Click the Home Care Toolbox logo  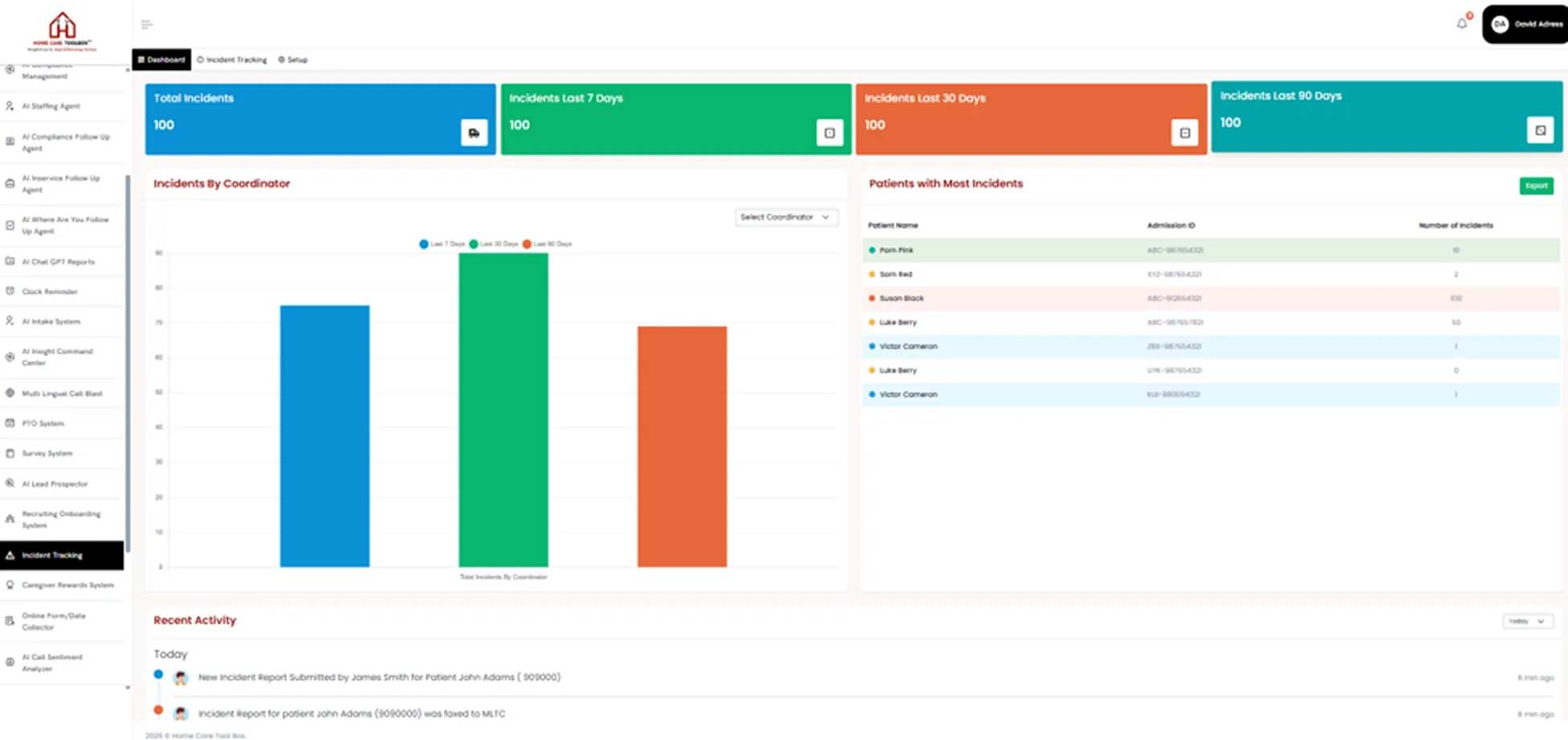[x=63, y=31]
